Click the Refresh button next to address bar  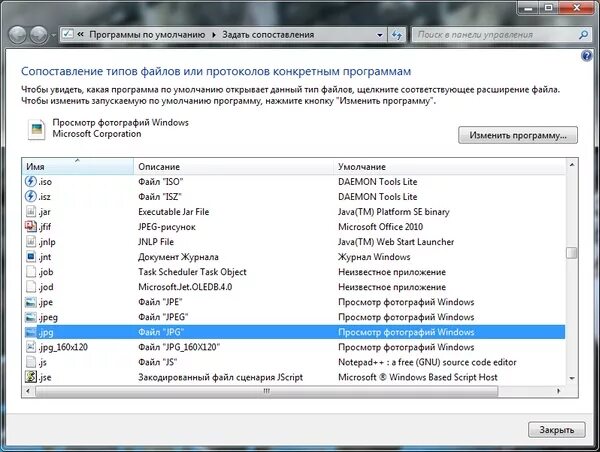[x=397, y=35]
